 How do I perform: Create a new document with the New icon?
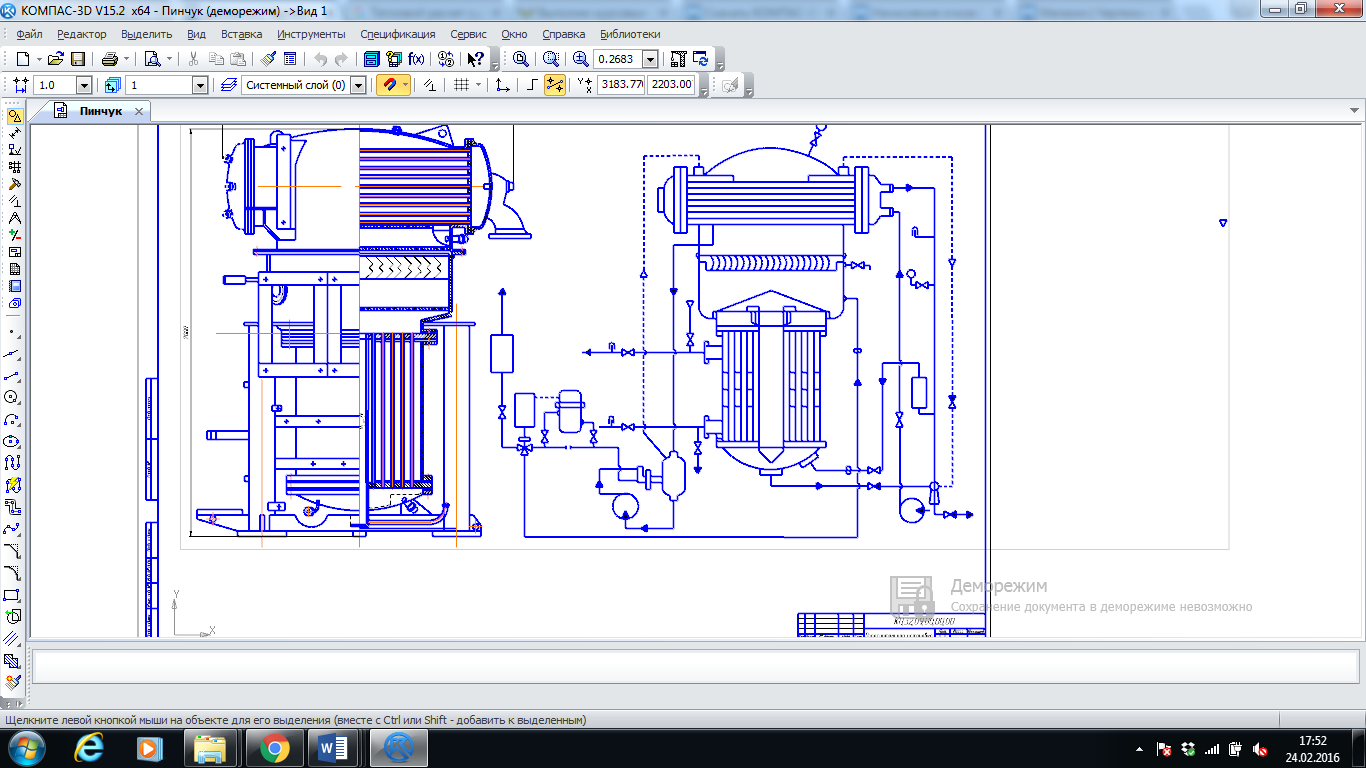[x=22, y=59]
